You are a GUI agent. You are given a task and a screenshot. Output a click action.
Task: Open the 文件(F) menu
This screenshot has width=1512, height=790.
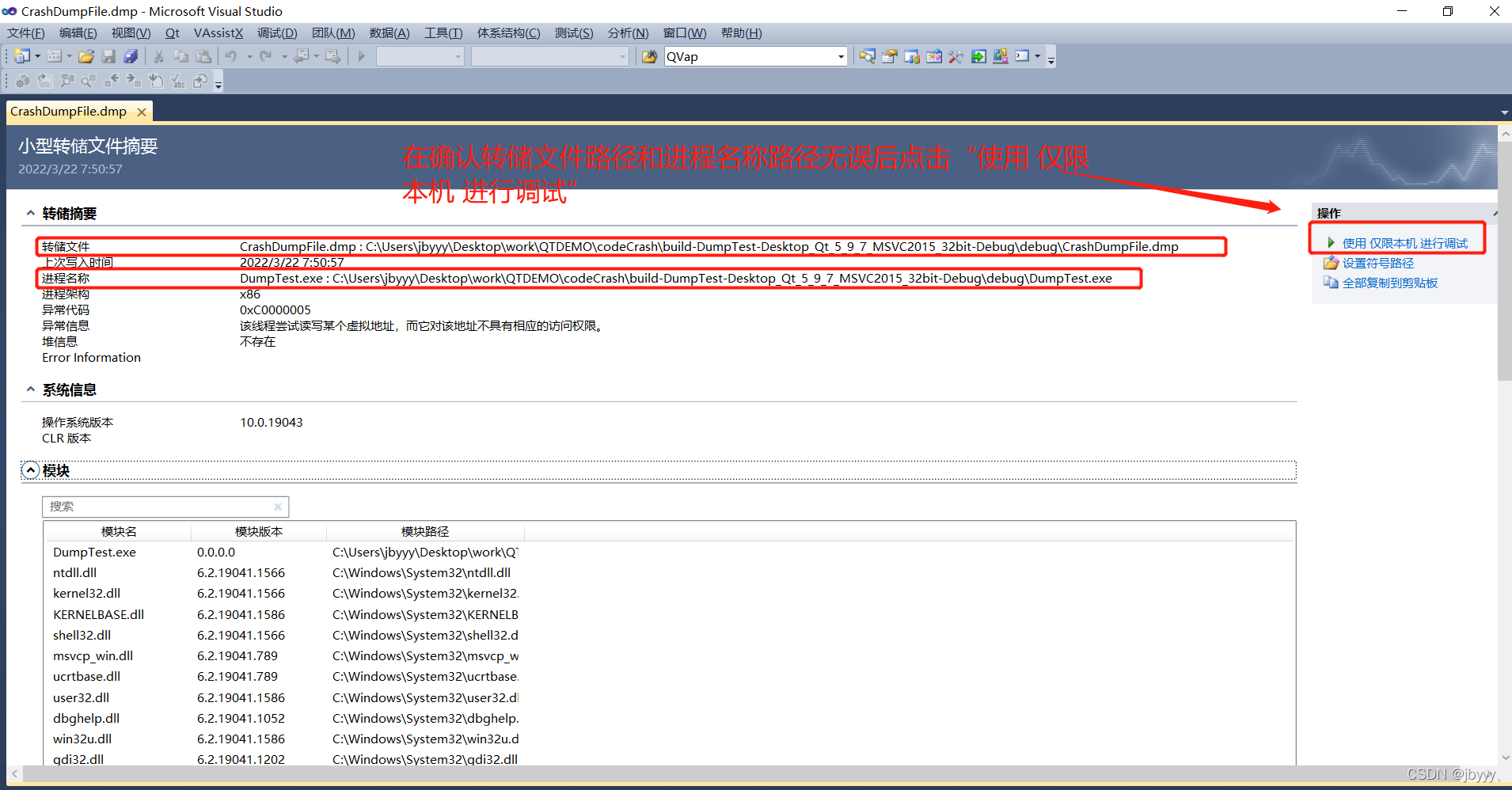(26, 33)
